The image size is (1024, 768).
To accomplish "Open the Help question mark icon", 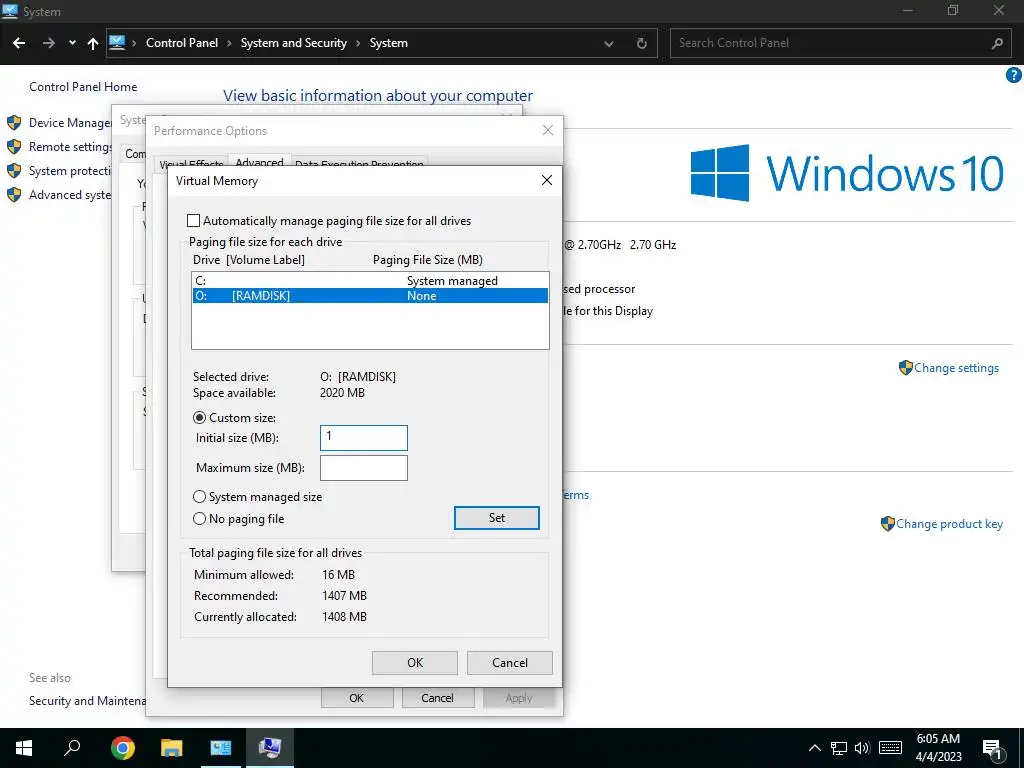I will click(1013, 75).
